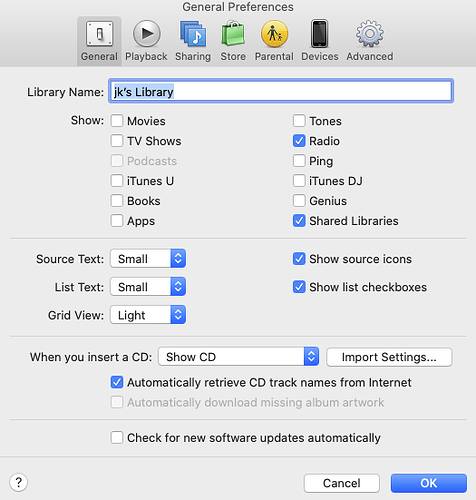
Task: Open help with the question mark button
Action: click(x=19, y=482)
